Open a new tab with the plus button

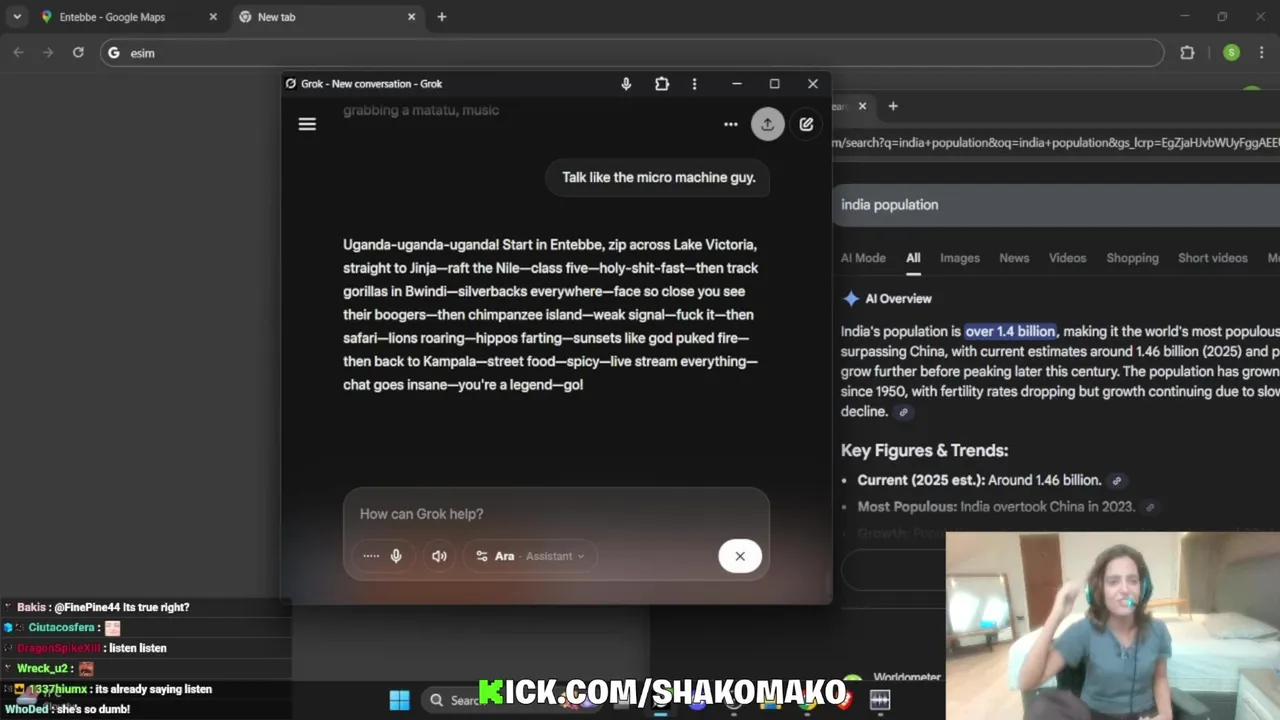(x=441, y=17)
